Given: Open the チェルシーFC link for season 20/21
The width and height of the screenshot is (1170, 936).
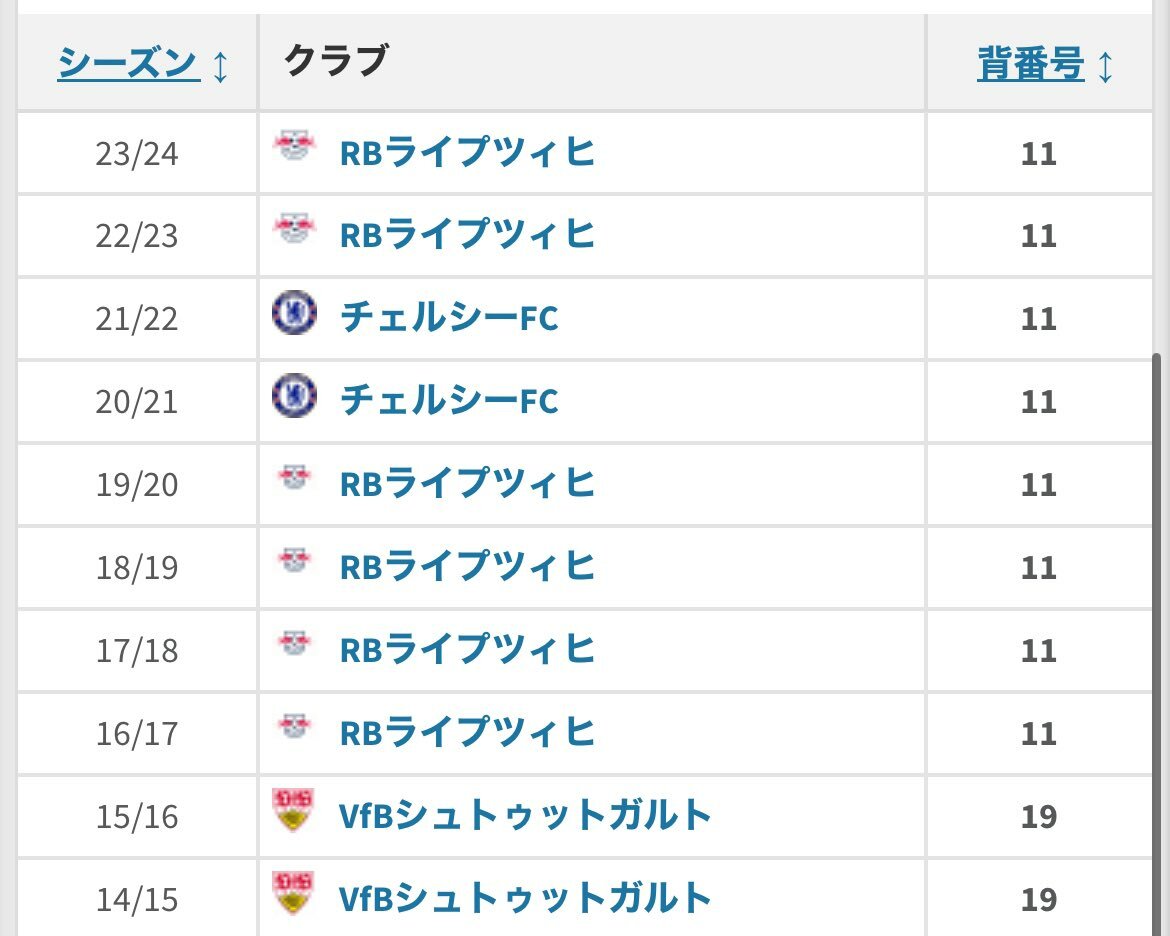Looking at the screenshot, I should point(449,401).
